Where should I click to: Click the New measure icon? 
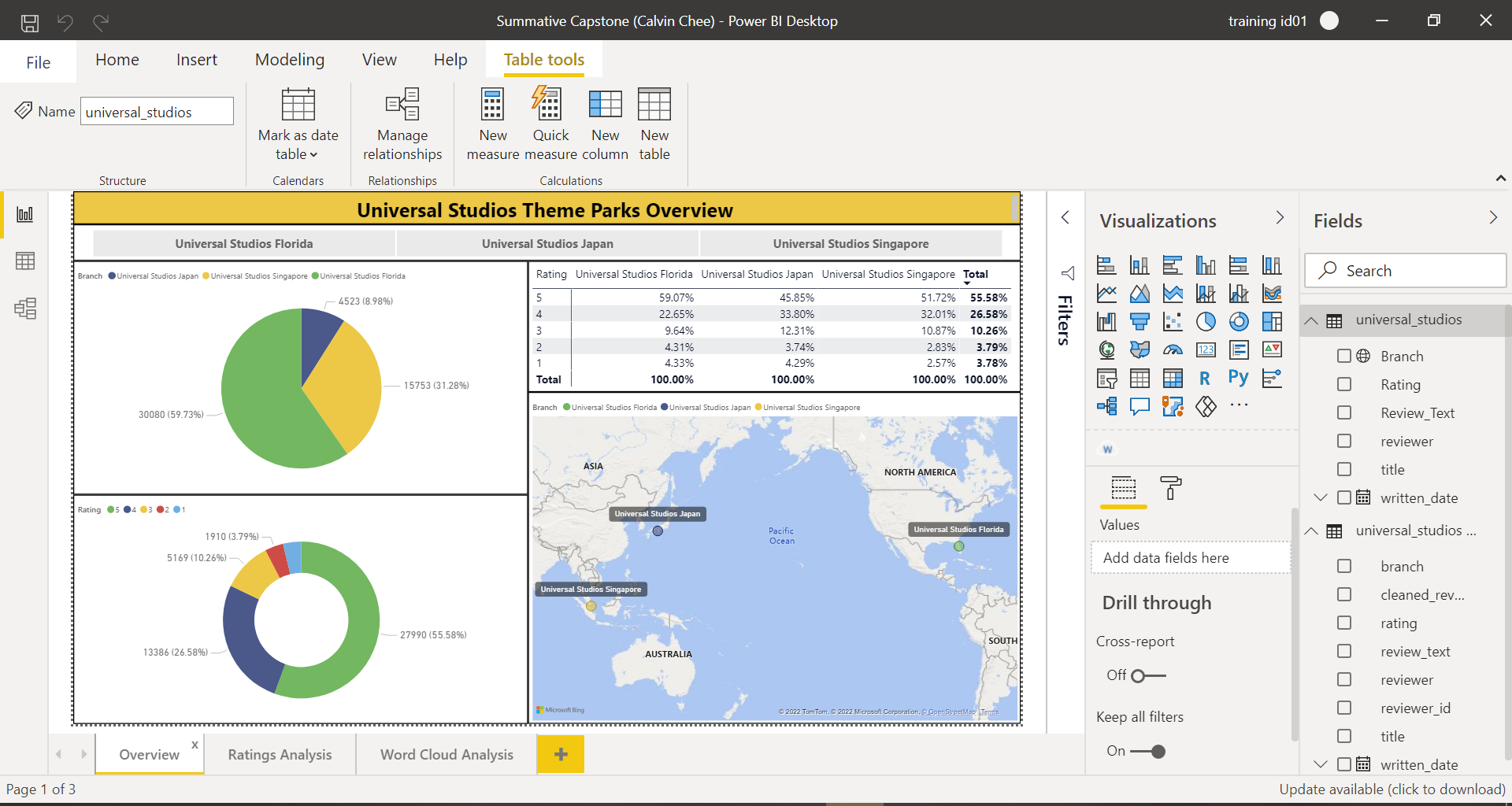coord(492,105)
